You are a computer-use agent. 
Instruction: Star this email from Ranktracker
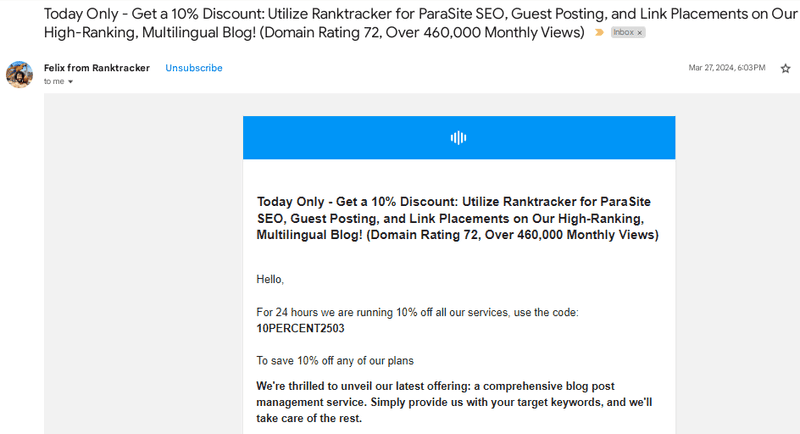(785, 69)
